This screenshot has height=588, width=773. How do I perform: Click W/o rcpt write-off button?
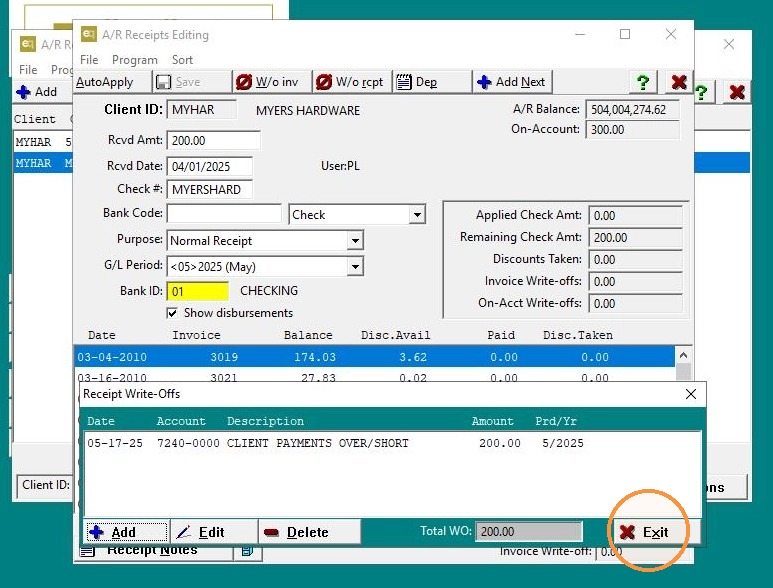point(353,82)
